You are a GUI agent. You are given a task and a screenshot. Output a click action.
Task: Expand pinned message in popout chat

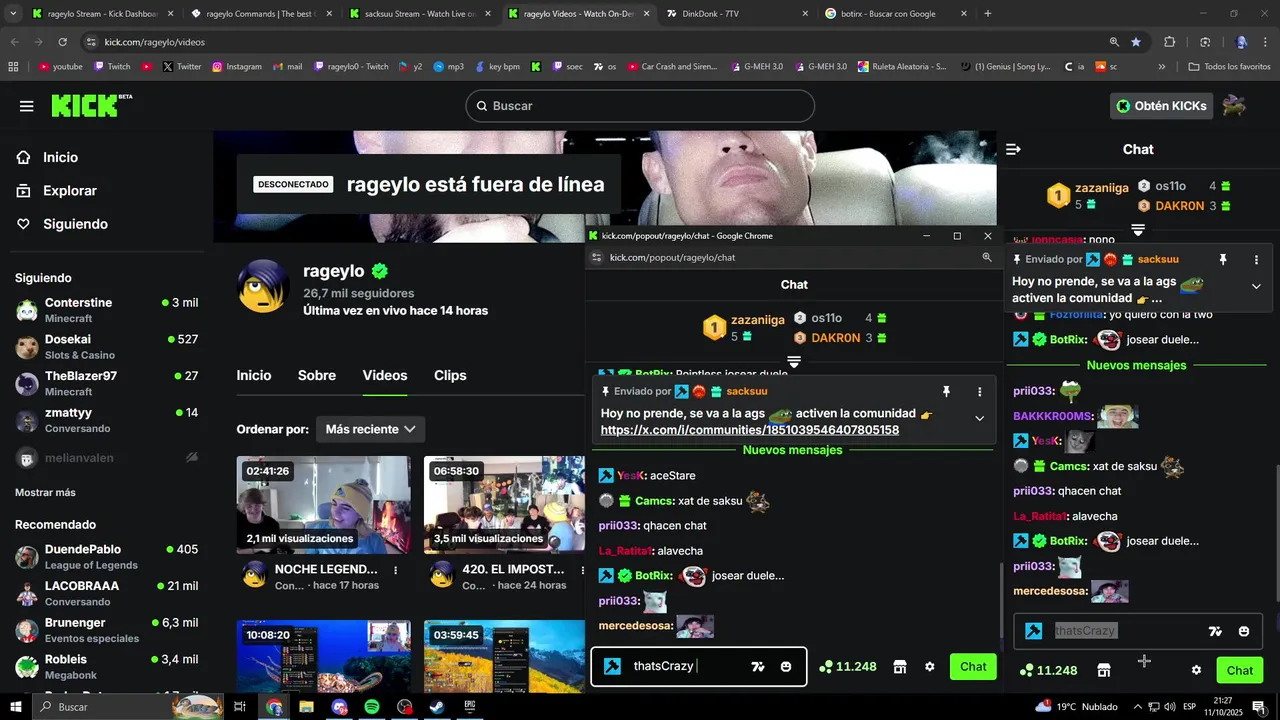979,418
